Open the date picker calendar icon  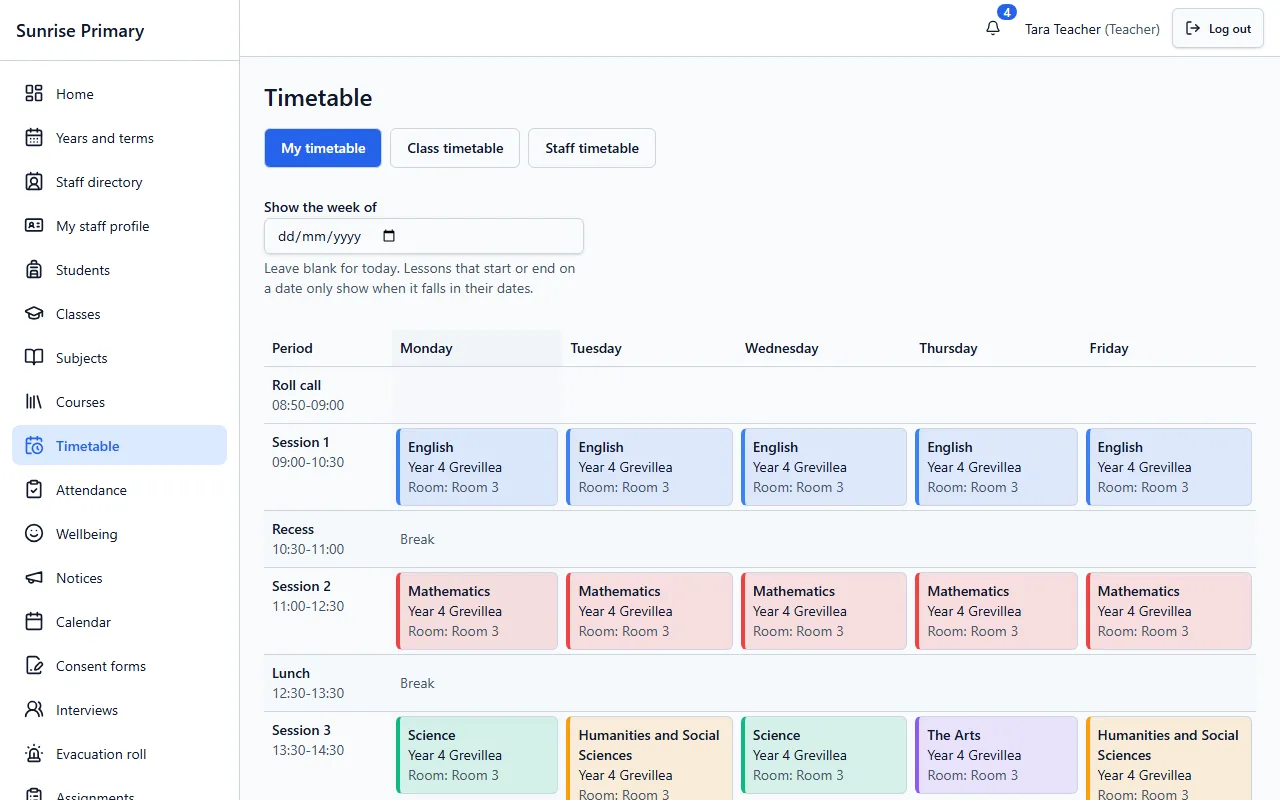390,237
